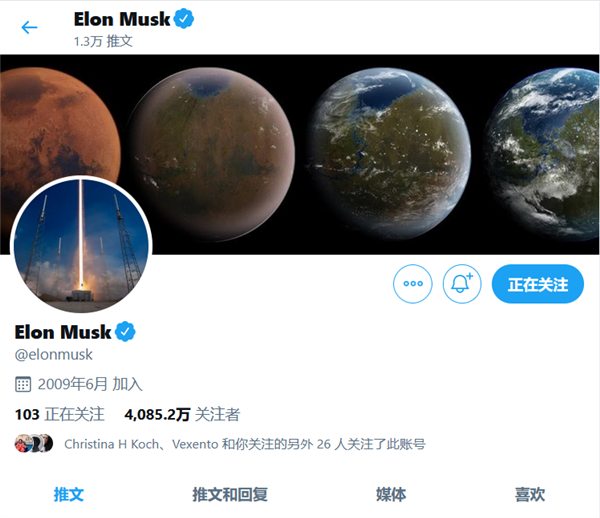Toggle the 正在关注 following button
This screenshot has height=518, width=600.
[x=538, y=284]
